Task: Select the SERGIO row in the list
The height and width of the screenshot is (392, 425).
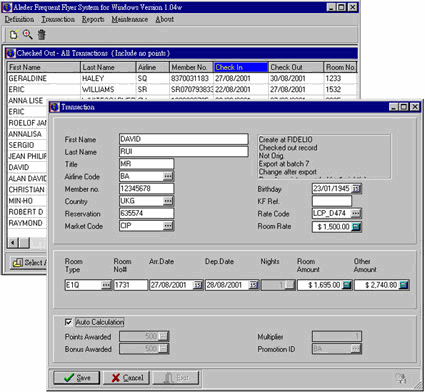Action: [27, 145]
